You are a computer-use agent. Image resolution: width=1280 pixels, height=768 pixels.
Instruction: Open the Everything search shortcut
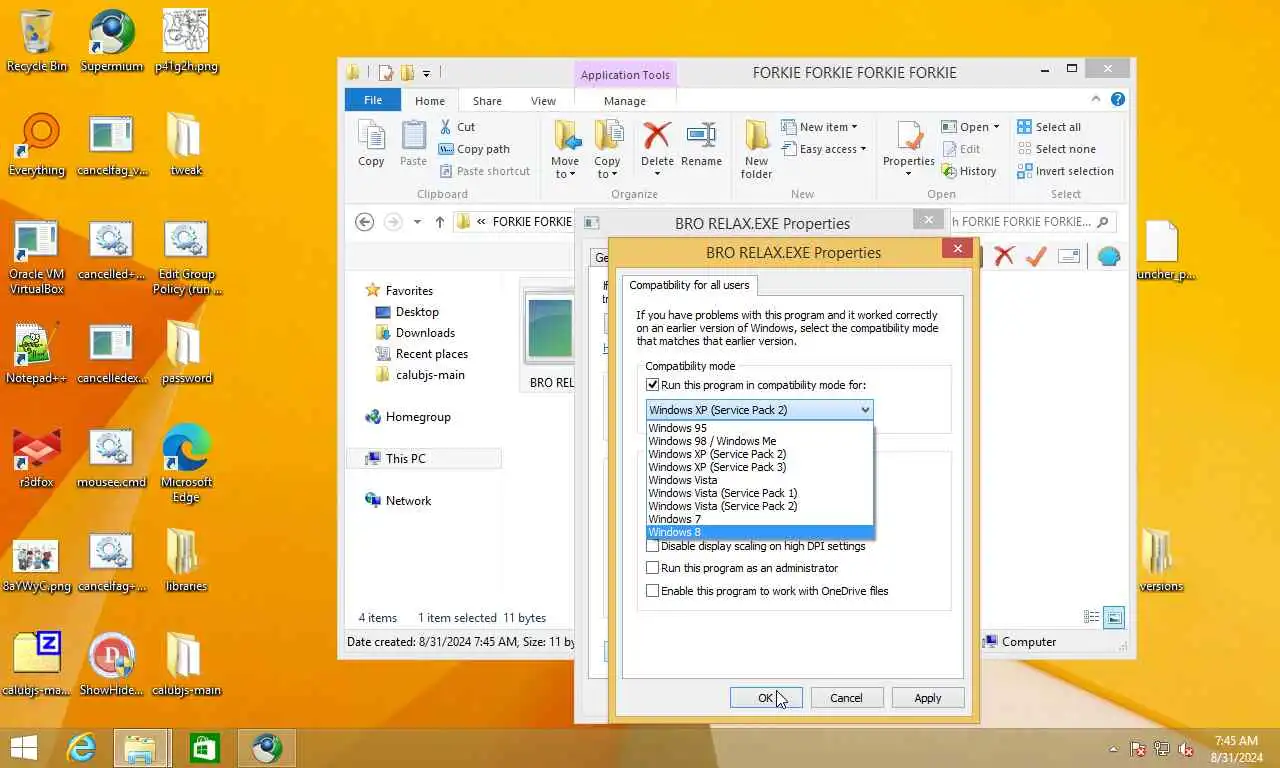coord(37,145)
